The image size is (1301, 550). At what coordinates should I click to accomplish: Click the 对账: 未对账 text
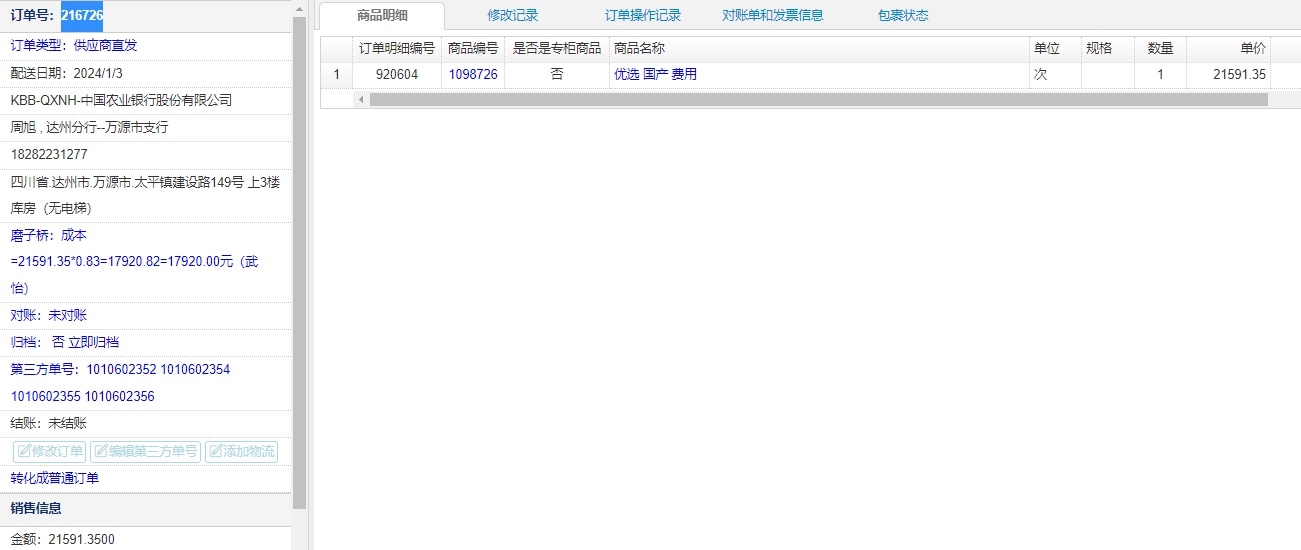(49, 315)
